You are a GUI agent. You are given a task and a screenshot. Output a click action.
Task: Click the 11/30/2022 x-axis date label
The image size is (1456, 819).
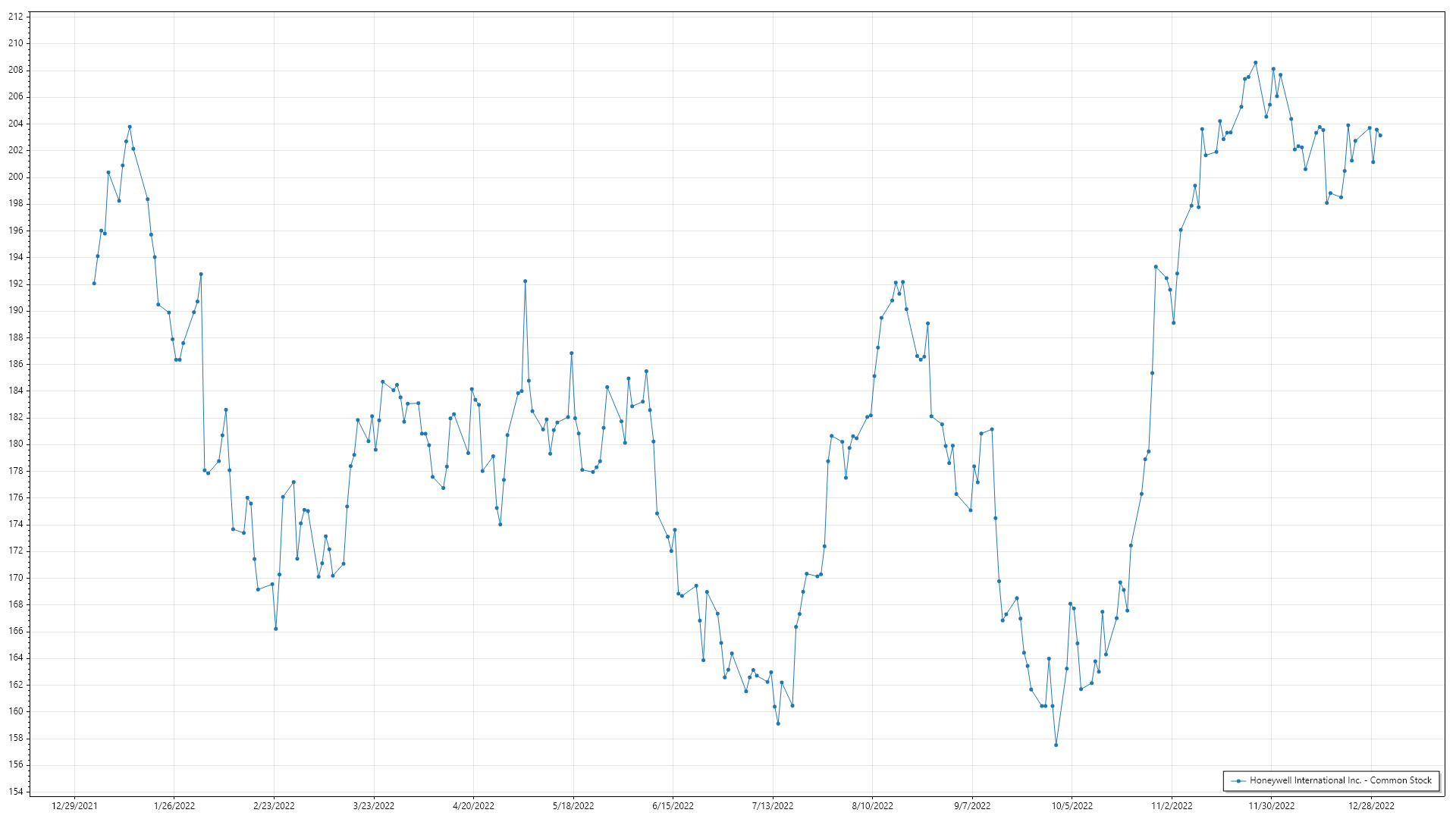(x=1272, y=805)
